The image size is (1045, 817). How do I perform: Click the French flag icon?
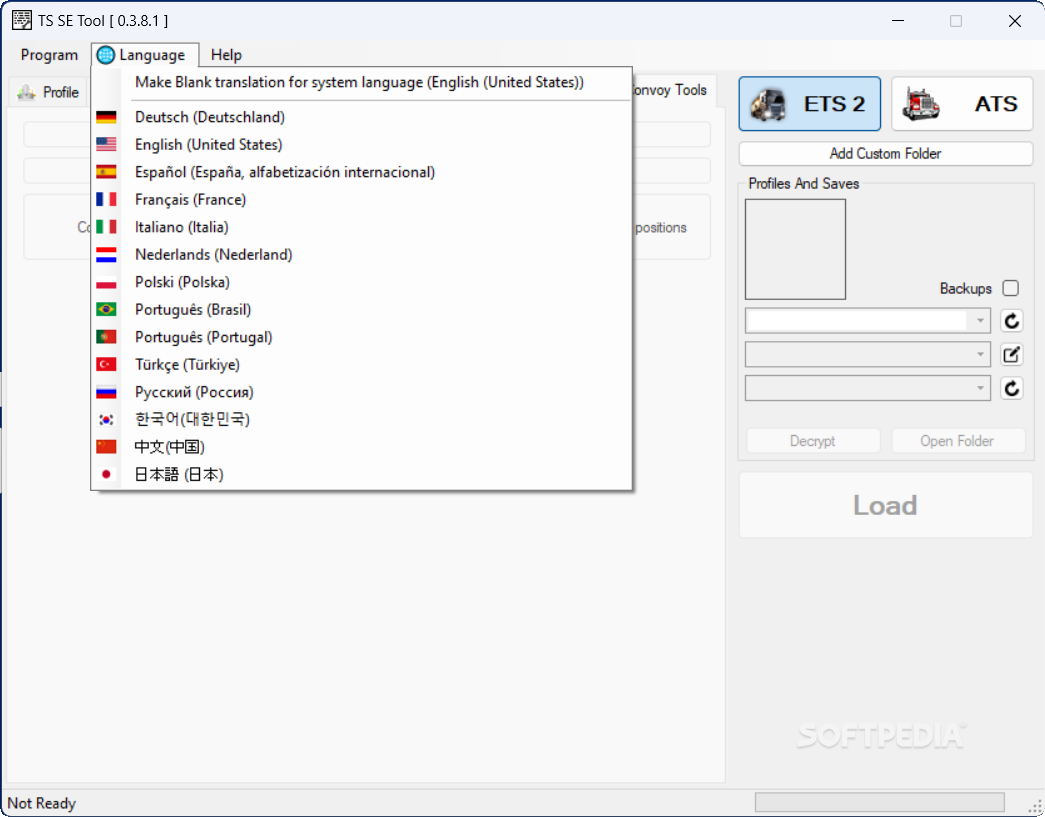click(x=106, y=199)
